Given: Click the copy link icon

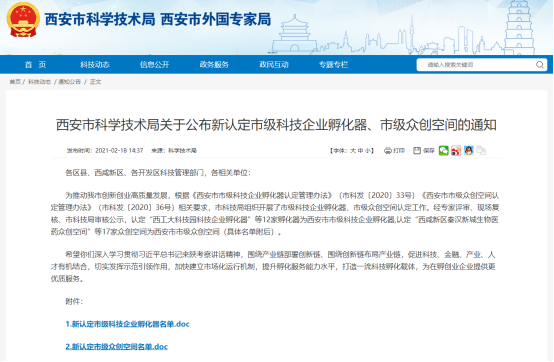Looking at the screenshot, I should (x=481, y=151).
